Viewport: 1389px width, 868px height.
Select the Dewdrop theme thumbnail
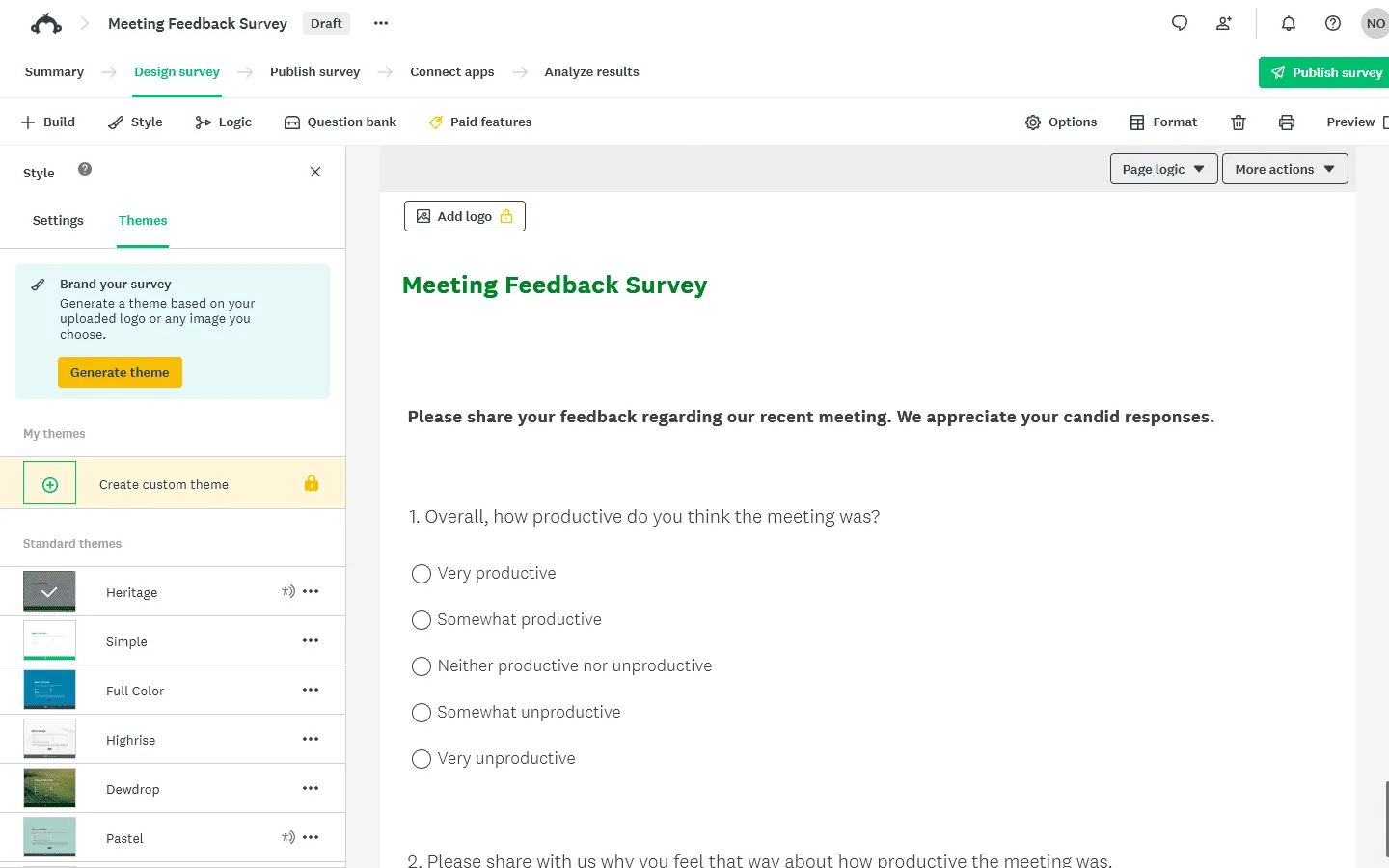[x=49, y=788]
